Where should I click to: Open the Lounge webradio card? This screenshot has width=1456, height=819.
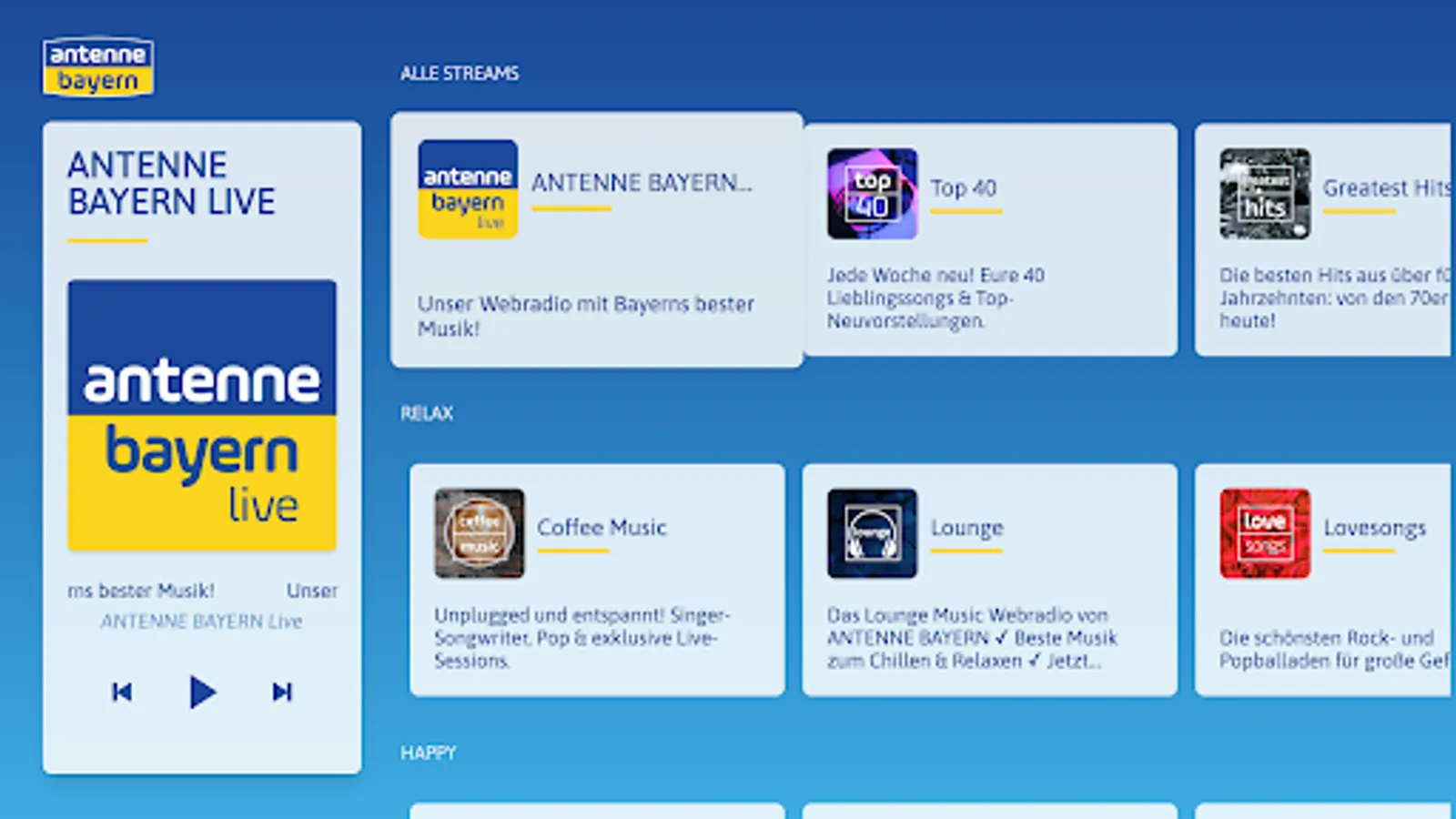tap(990, 580)
